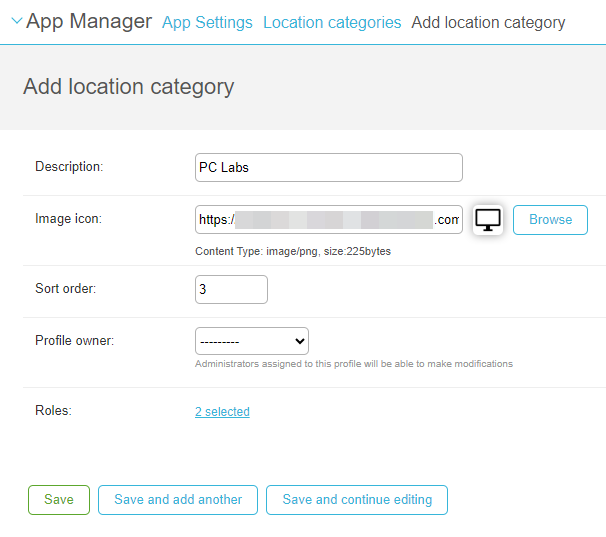Click the 'Add location category' page title
This screenshot has height=537, width=606.
[x=129, y=87]
